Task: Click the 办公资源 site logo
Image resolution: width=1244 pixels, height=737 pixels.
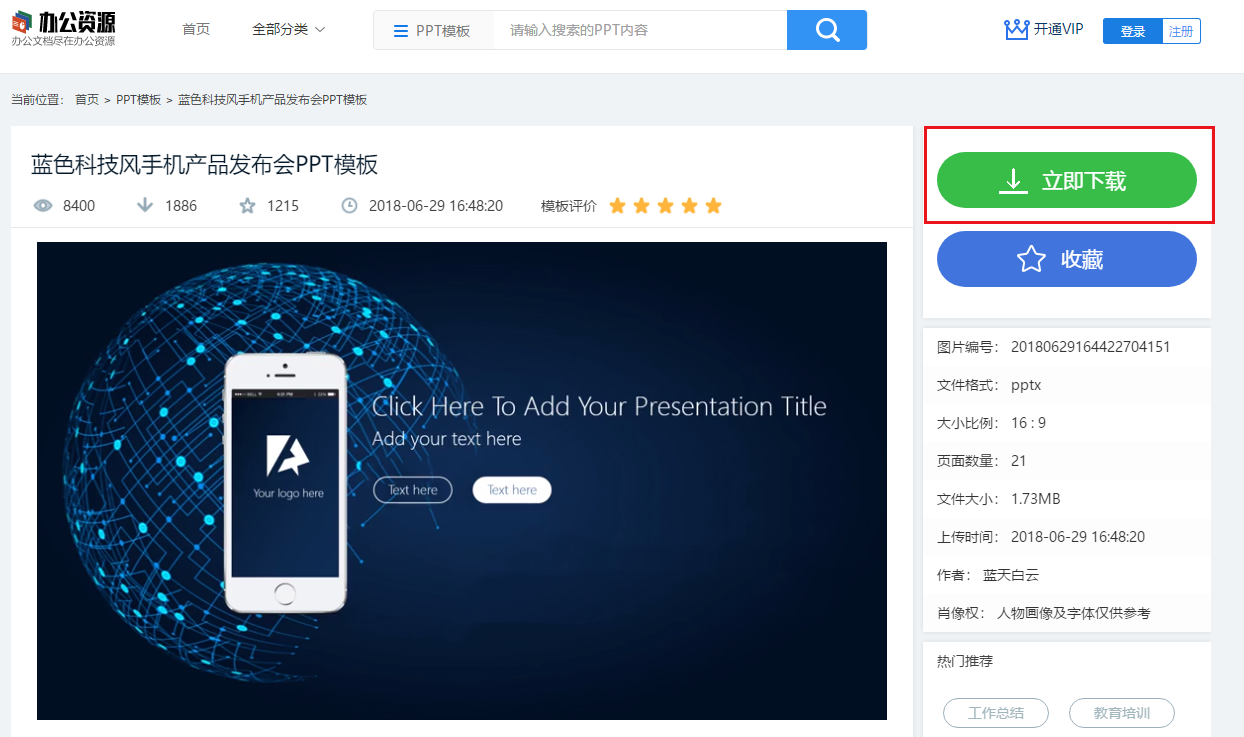Action: point(63,29)
